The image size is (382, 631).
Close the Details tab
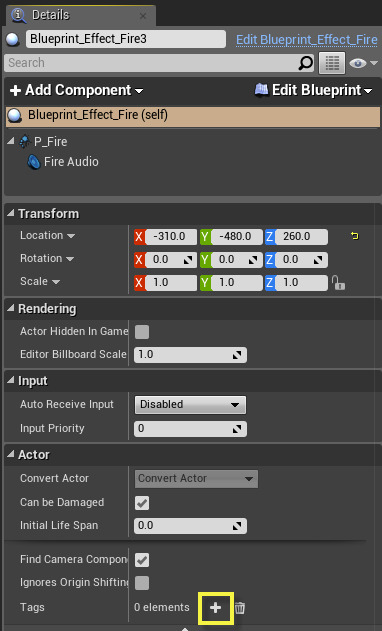143,16
